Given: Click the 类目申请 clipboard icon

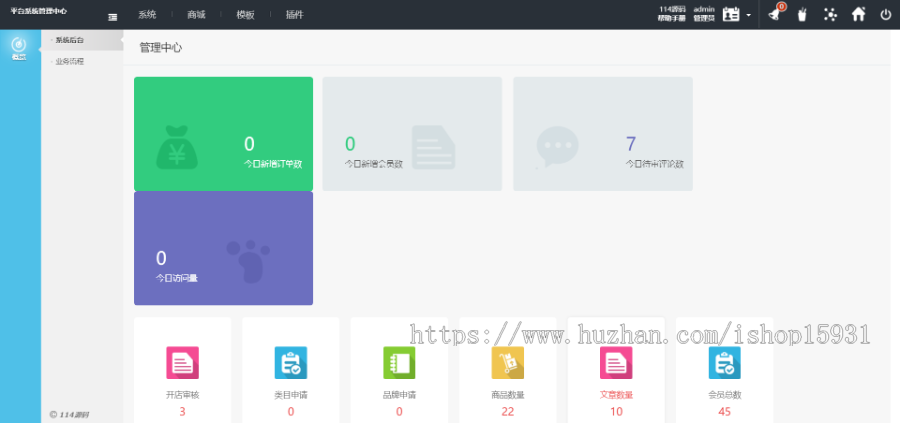Looking at the screenshot, I should click(291, 363).
